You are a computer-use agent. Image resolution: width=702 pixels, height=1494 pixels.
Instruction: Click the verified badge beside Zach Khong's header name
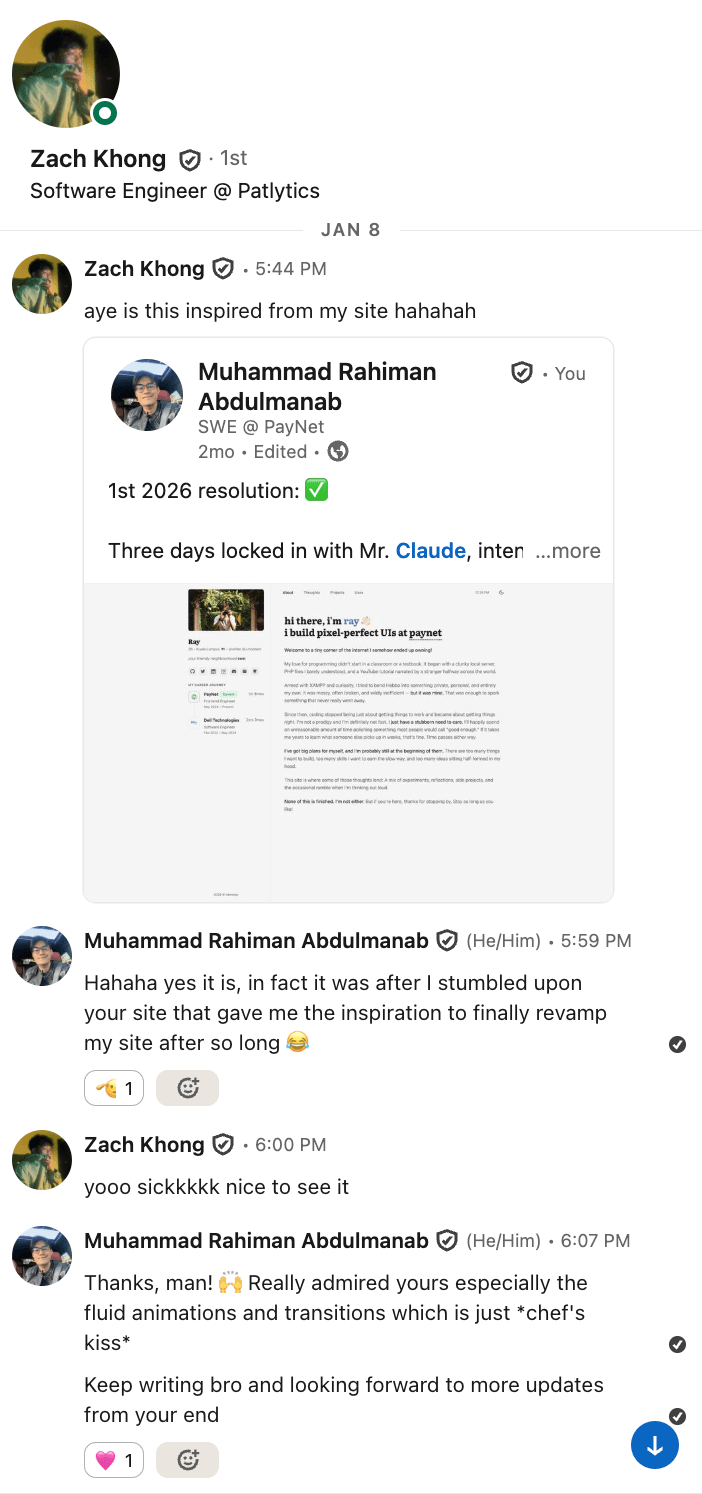(190, 158)
